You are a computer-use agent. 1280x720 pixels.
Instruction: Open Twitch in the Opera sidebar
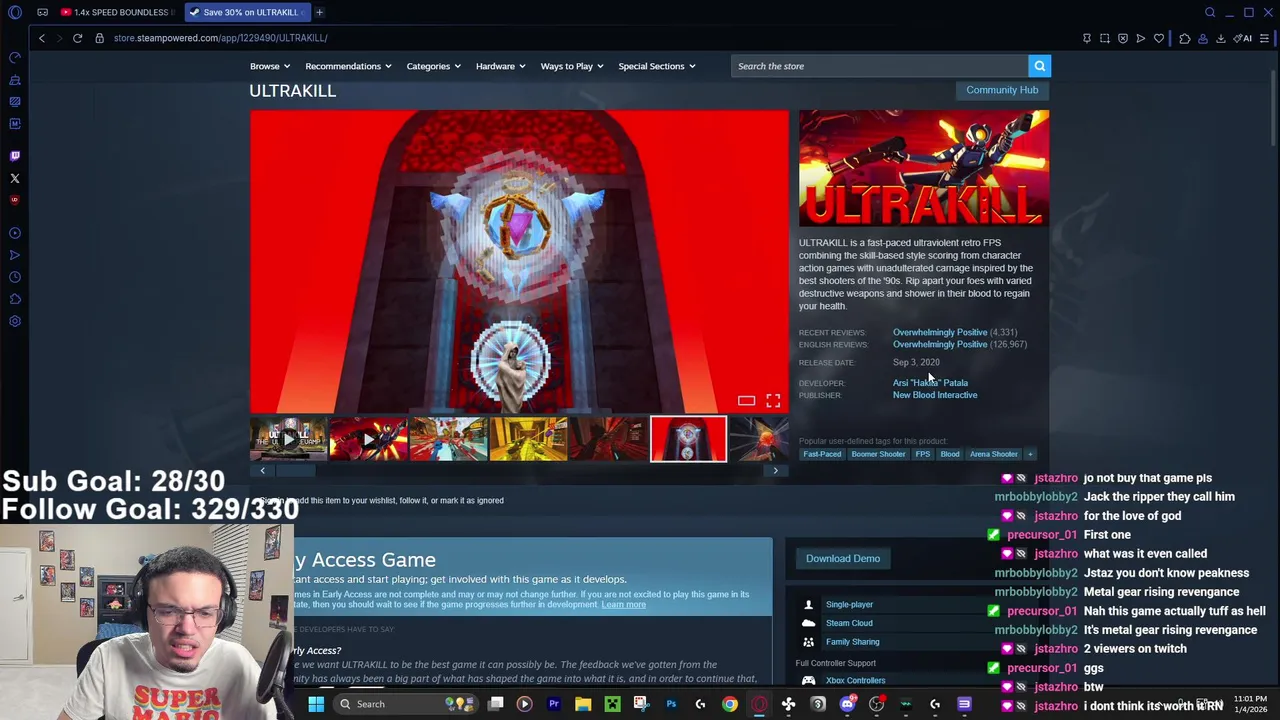click(15, 156)
